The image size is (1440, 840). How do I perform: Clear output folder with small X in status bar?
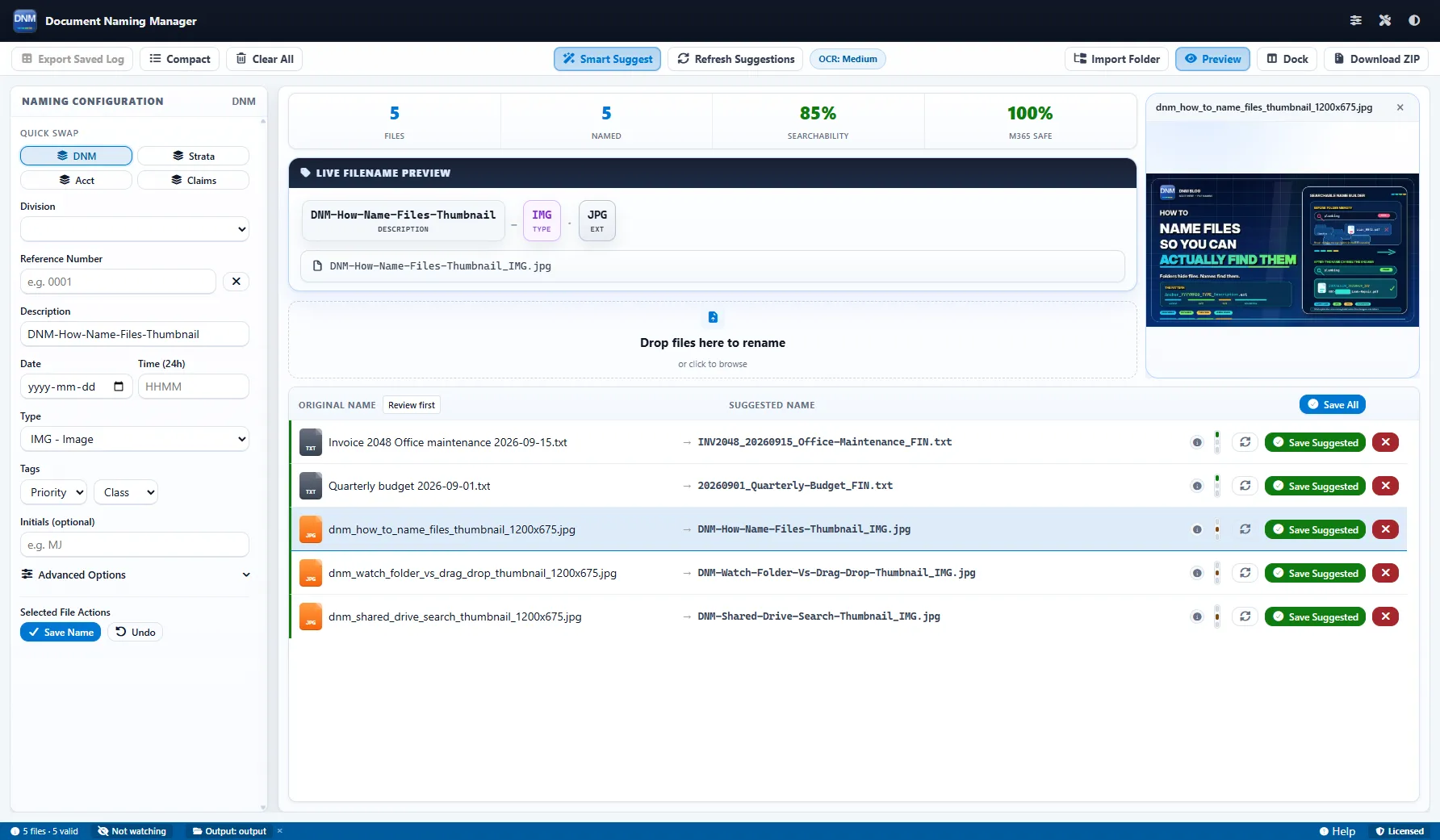click(x=280, y=831)
